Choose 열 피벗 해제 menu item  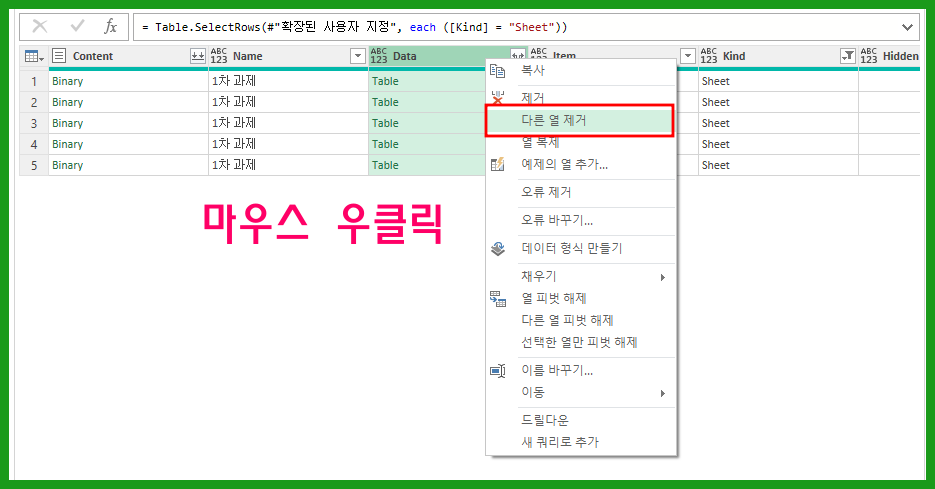(x=581, y=298)
